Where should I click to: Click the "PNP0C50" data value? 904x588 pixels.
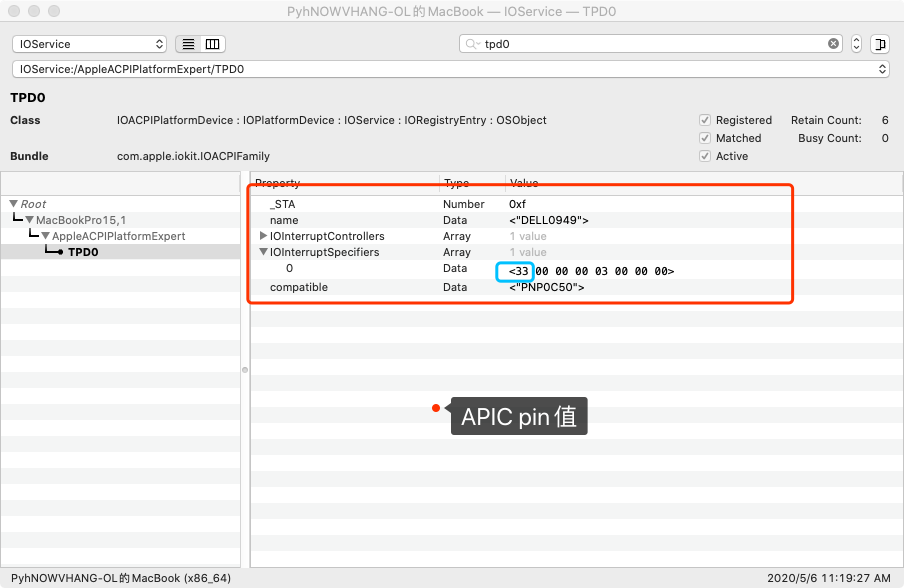pos(547,287)
